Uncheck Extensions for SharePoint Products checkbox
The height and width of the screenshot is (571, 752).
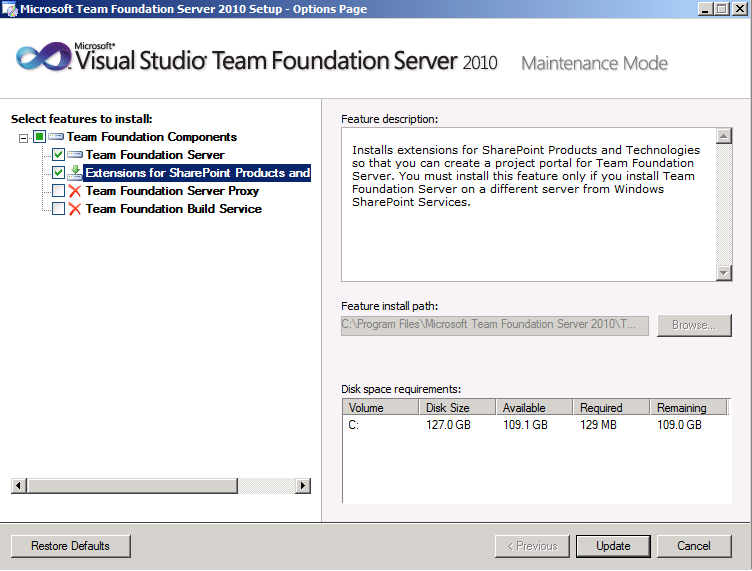(59, 173)
